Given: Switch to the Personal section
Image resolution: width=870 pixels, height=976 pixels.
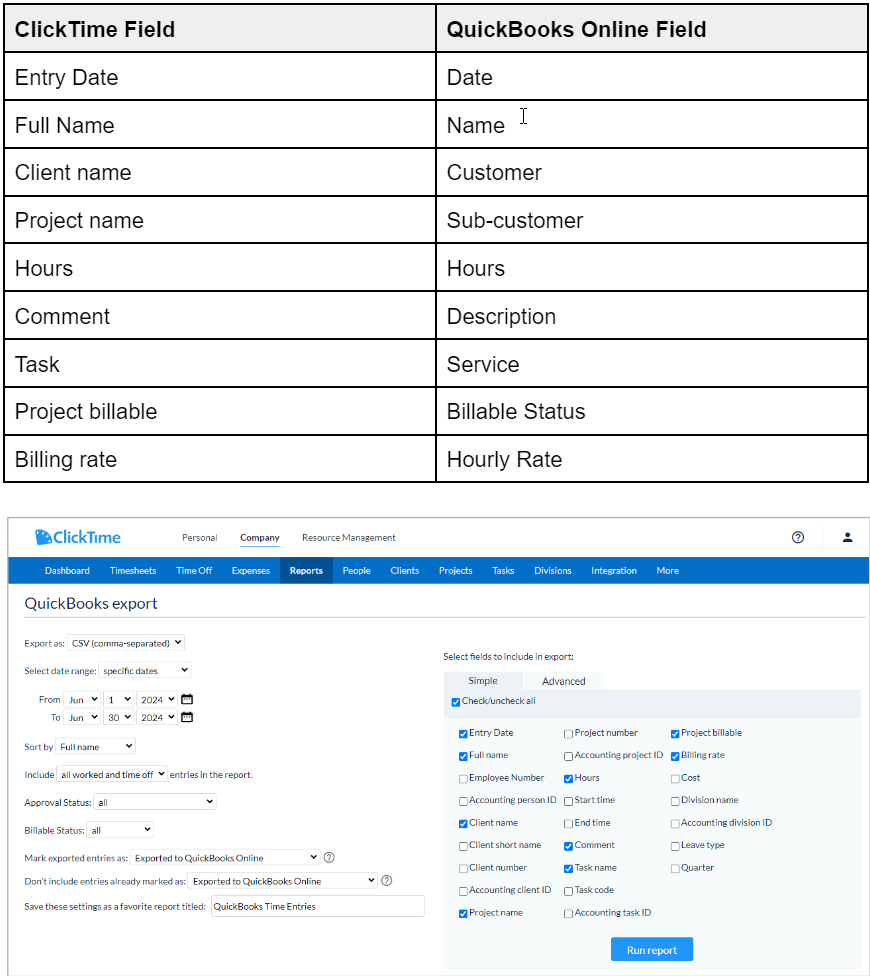Looking at the screenshot, I should tap(199, 537).
